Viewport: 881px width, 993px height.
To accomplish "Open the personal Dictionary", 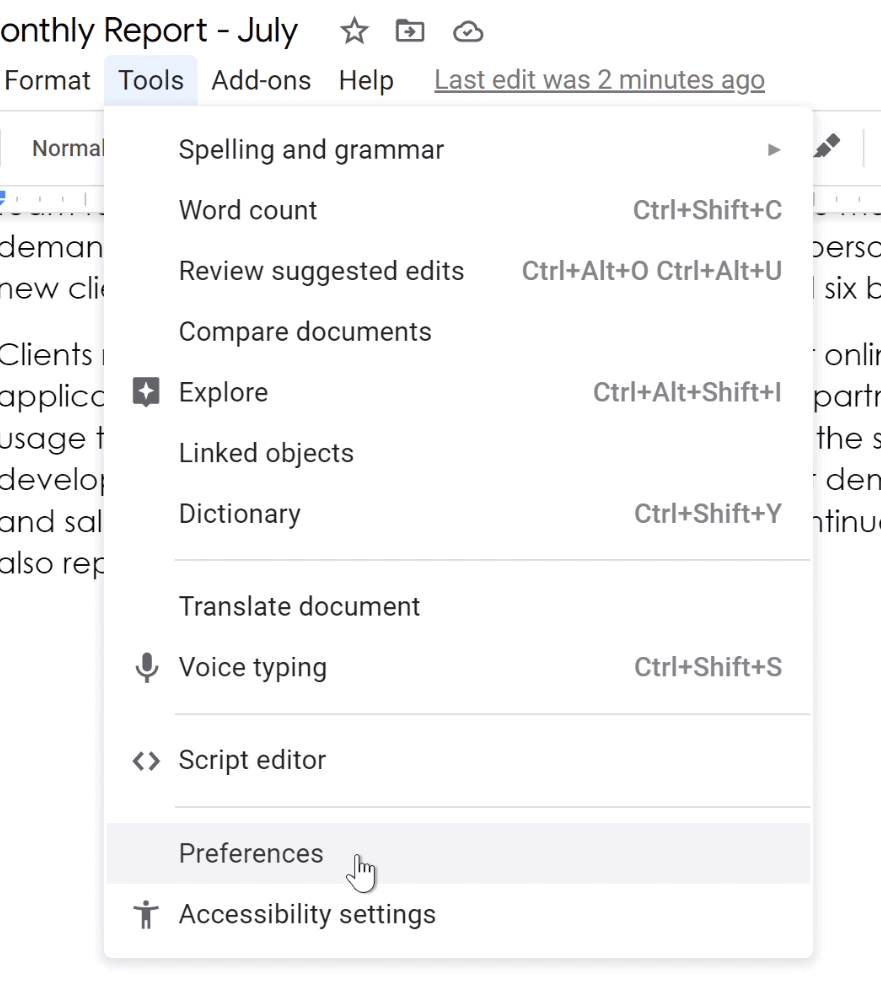I will coord(239,513).
